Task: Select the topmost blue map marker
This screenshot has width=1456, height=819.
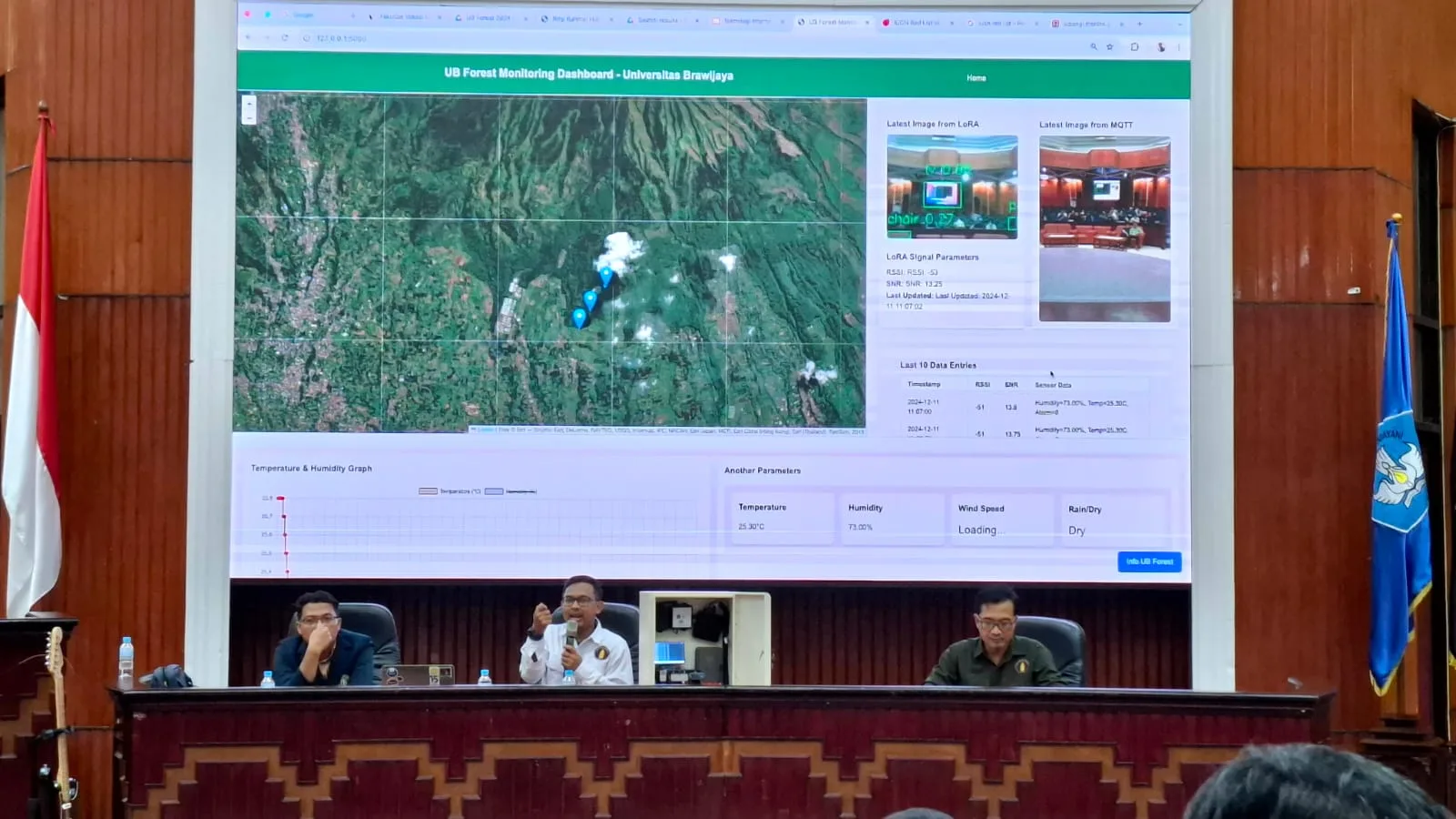Action: coord(606,277)
